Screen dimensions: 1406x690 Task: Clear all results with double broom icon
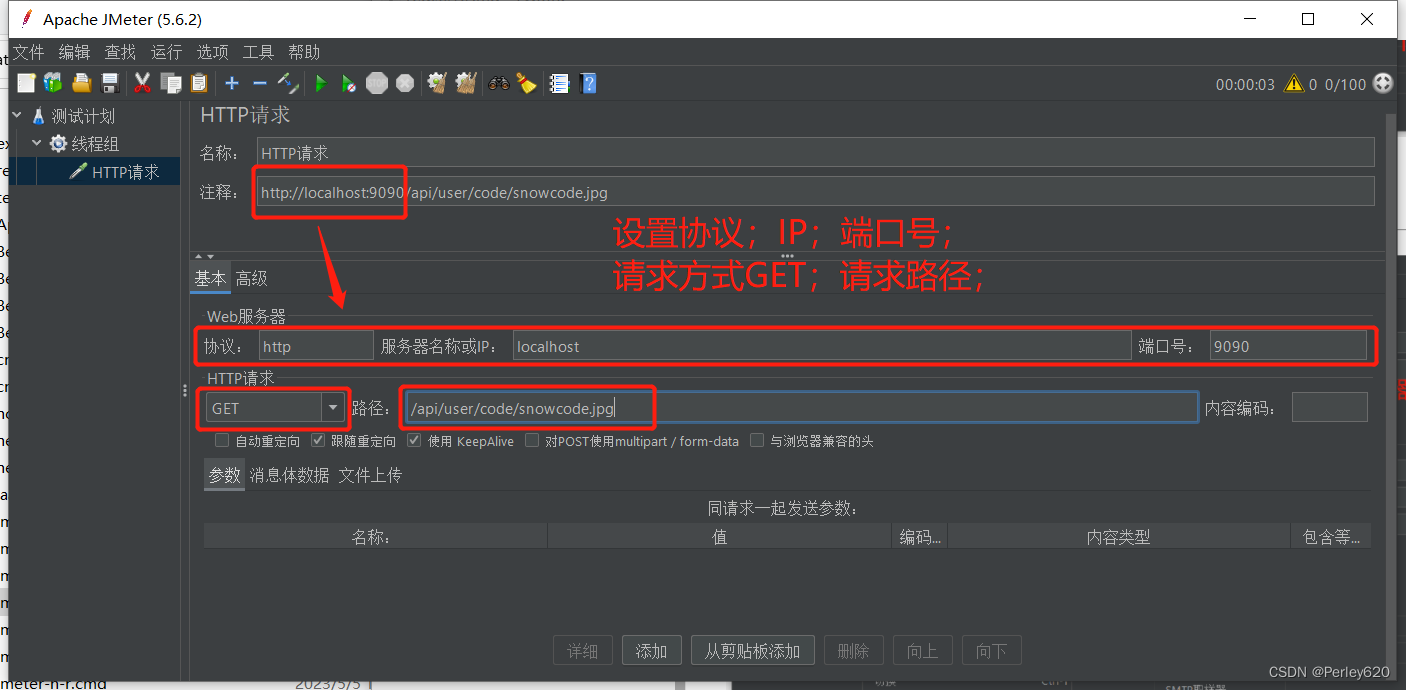coord(465,83)
